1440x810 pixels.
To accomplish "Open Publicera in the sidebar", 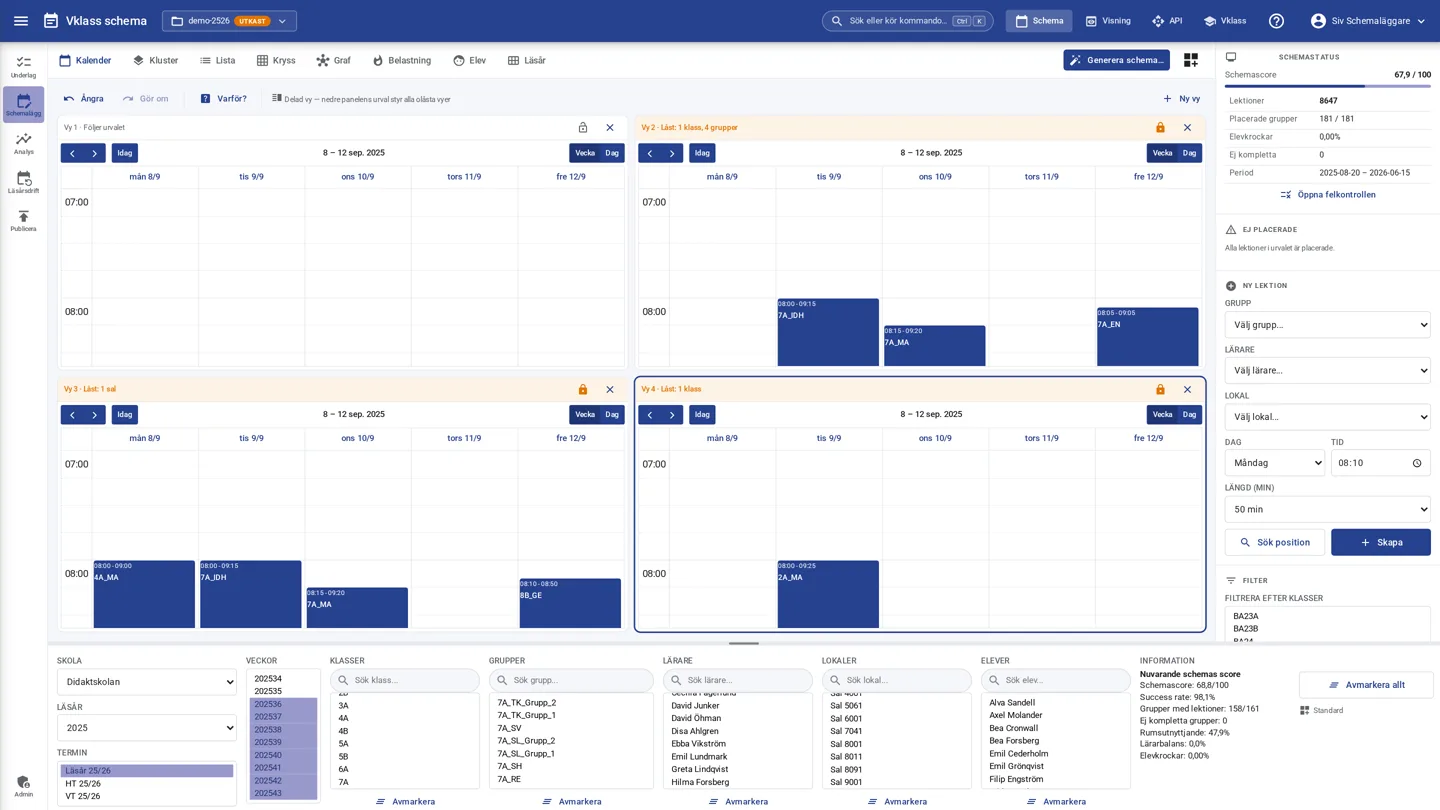I will click(23, 221).
